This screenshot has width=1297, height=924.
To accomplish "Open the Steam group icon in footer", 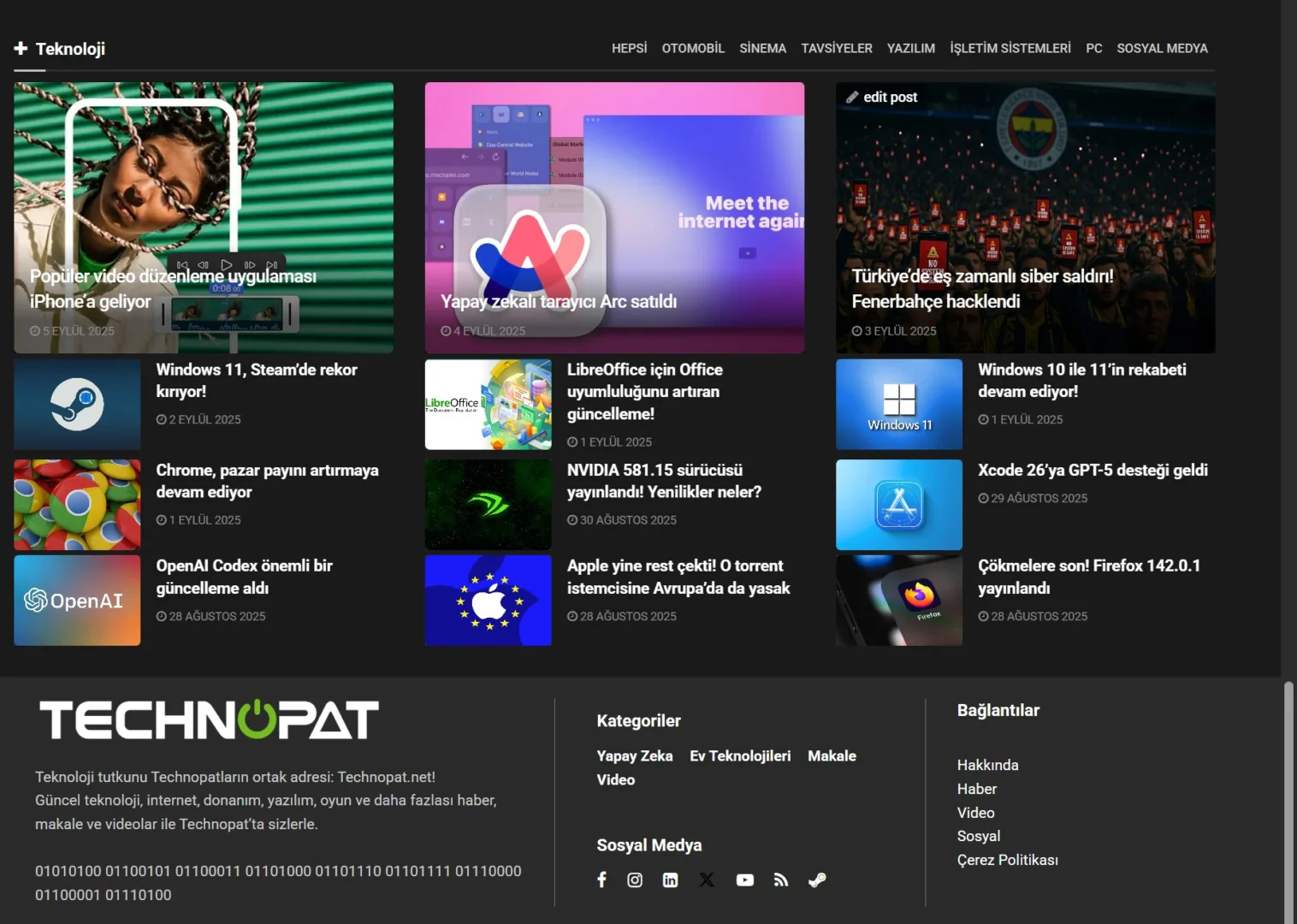I will coord(817,880).
